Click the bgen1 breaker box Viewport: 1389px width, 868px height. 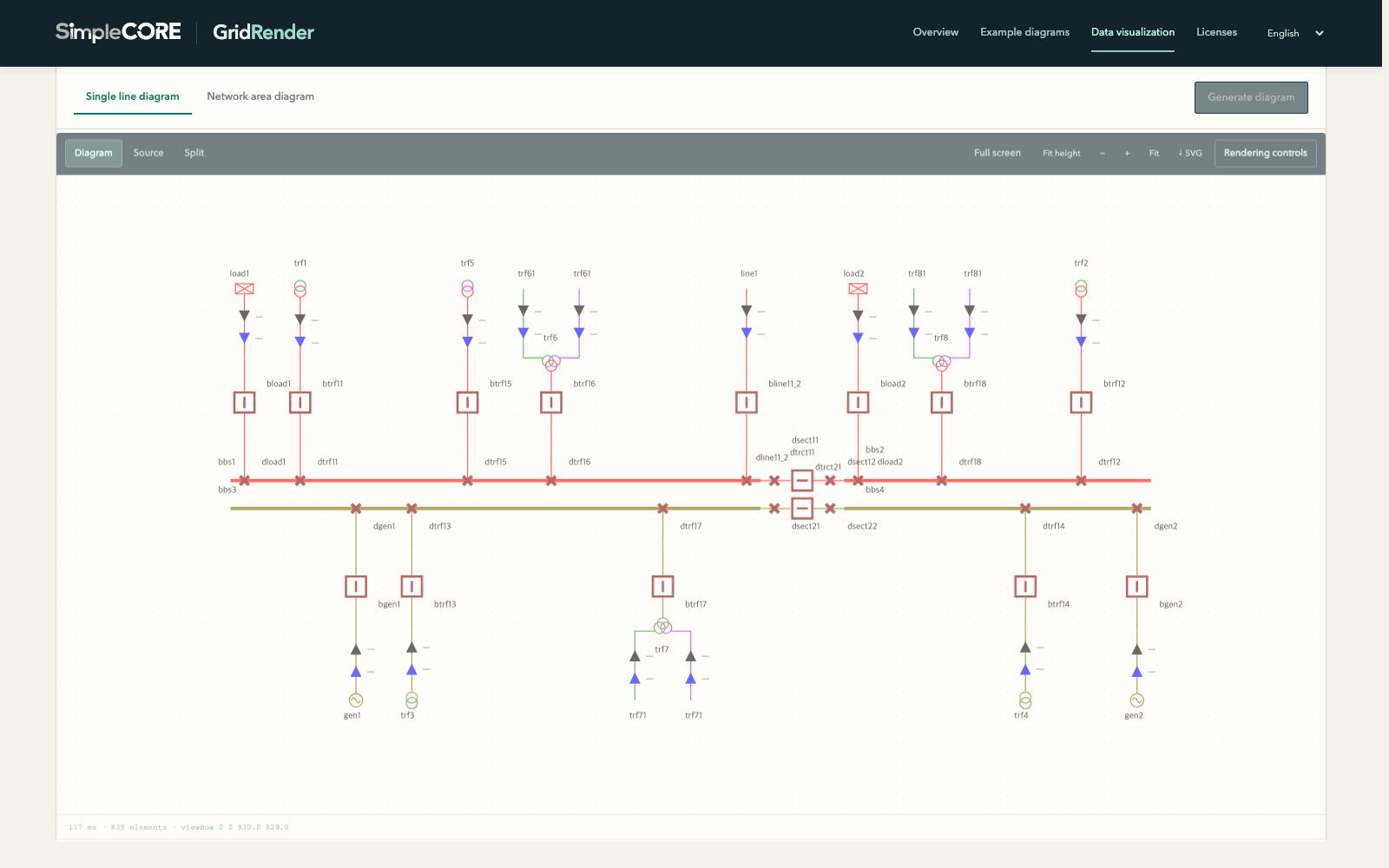click(356, 587)
